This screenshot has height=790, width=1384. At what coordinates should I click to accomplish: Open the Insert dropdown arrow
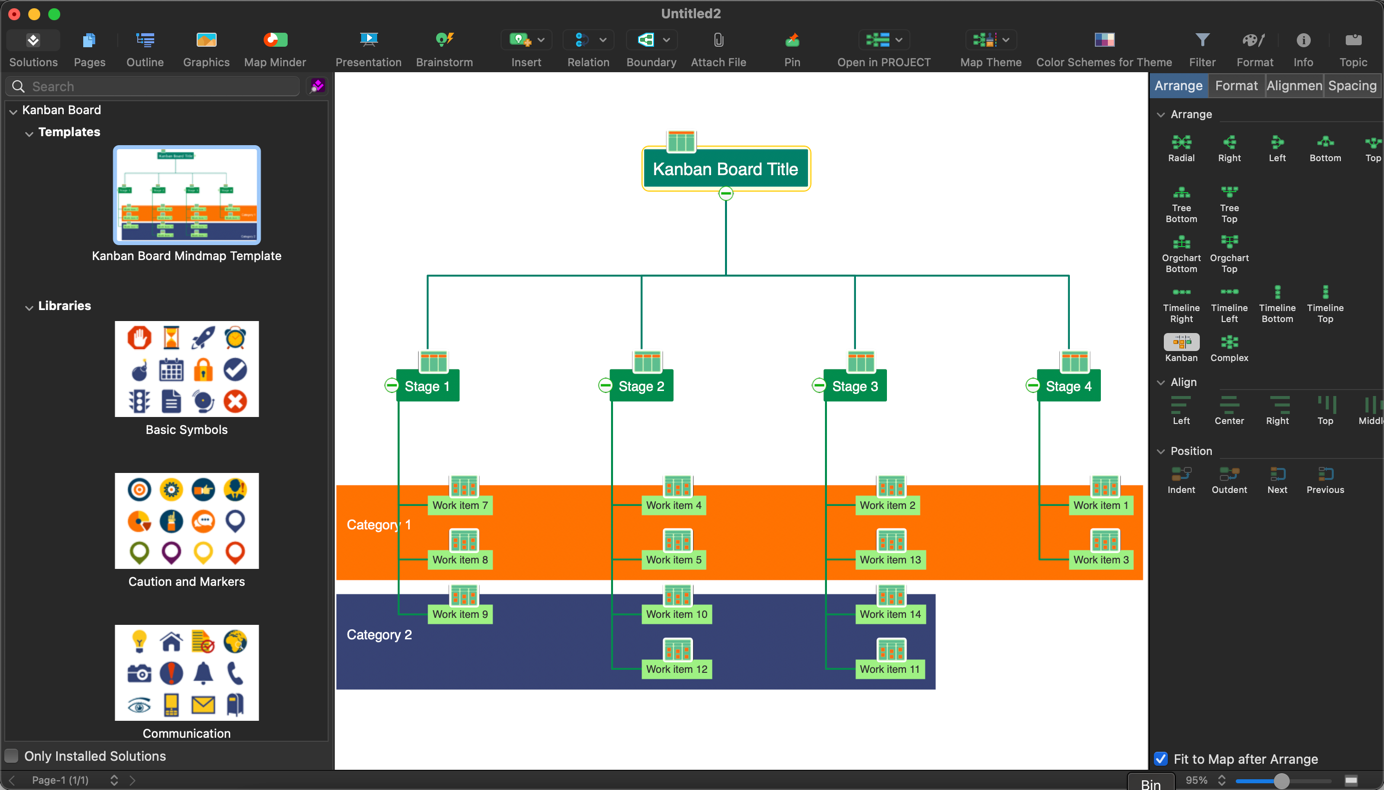coord(541,40)
